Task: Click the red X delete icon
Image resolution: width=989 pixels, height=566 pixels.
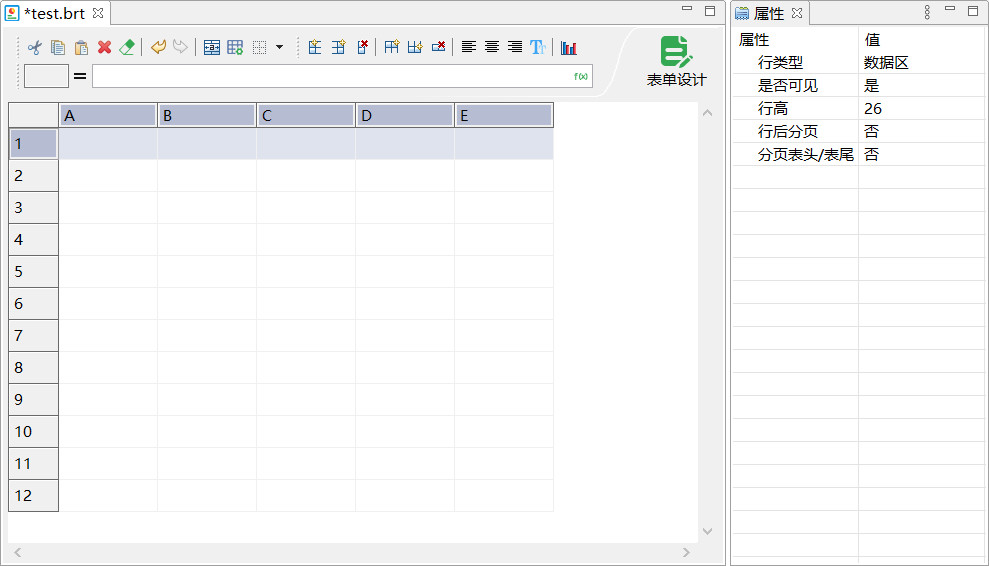Action: (105, 47)
